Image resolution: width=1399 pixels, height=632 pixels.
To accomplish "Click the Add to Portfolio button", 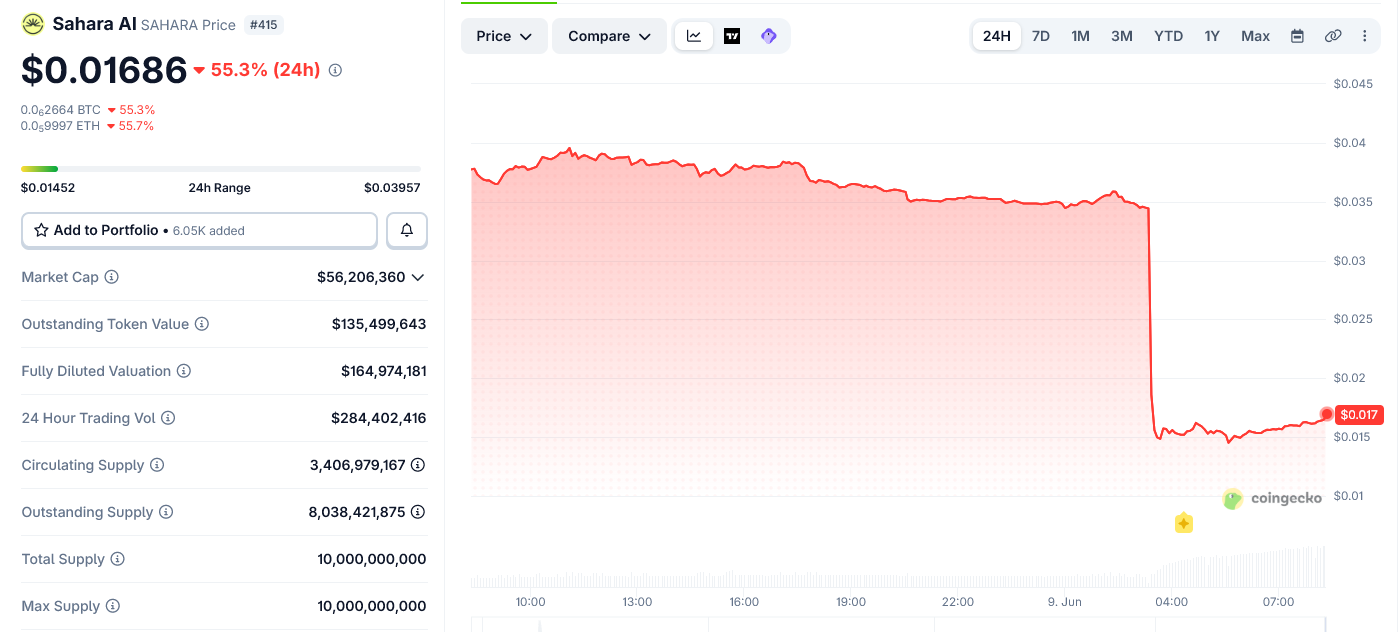I will 199,230.
